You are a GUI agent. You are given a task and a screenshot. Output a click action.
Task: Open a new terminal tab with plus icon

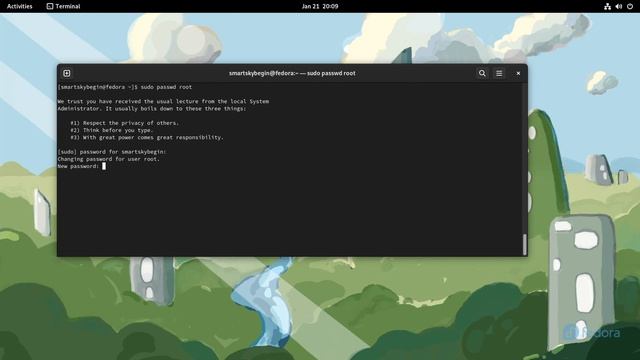tap(67, 73)
